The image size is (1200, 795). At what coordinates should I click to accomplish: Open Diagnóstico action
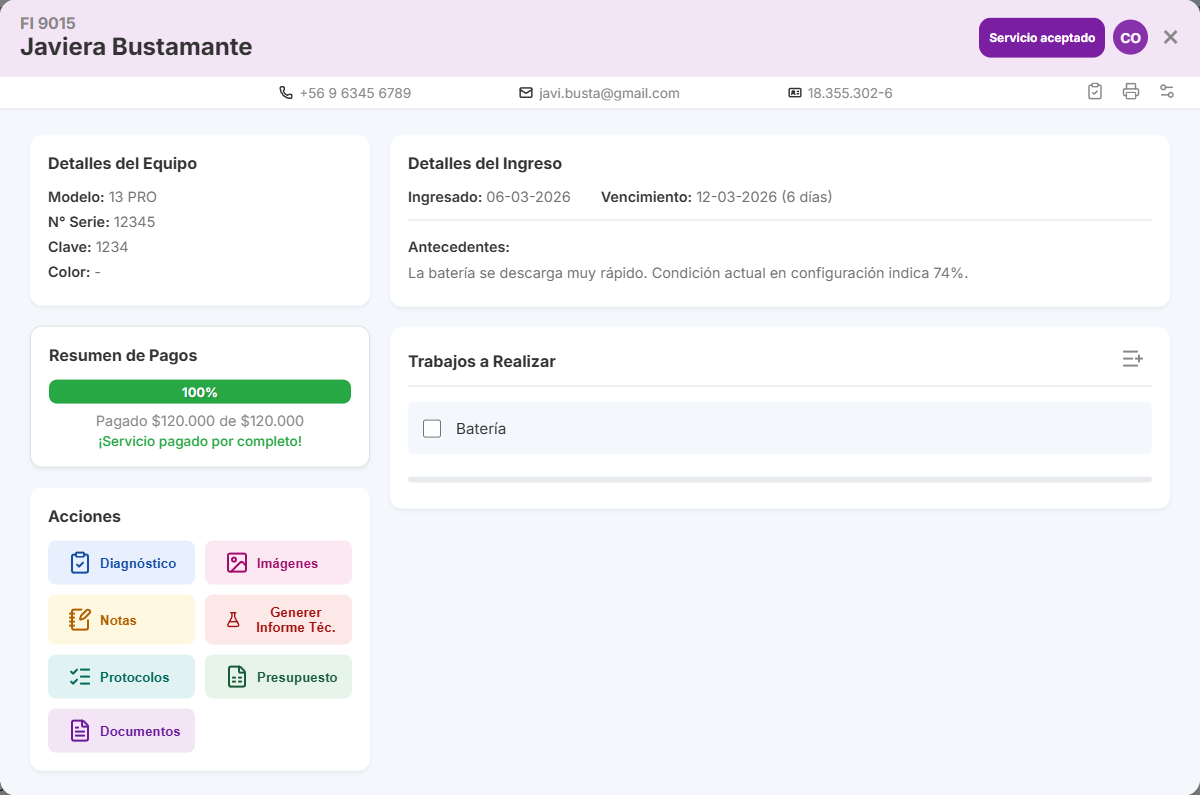pyautogui.click(x=122, y=563)
